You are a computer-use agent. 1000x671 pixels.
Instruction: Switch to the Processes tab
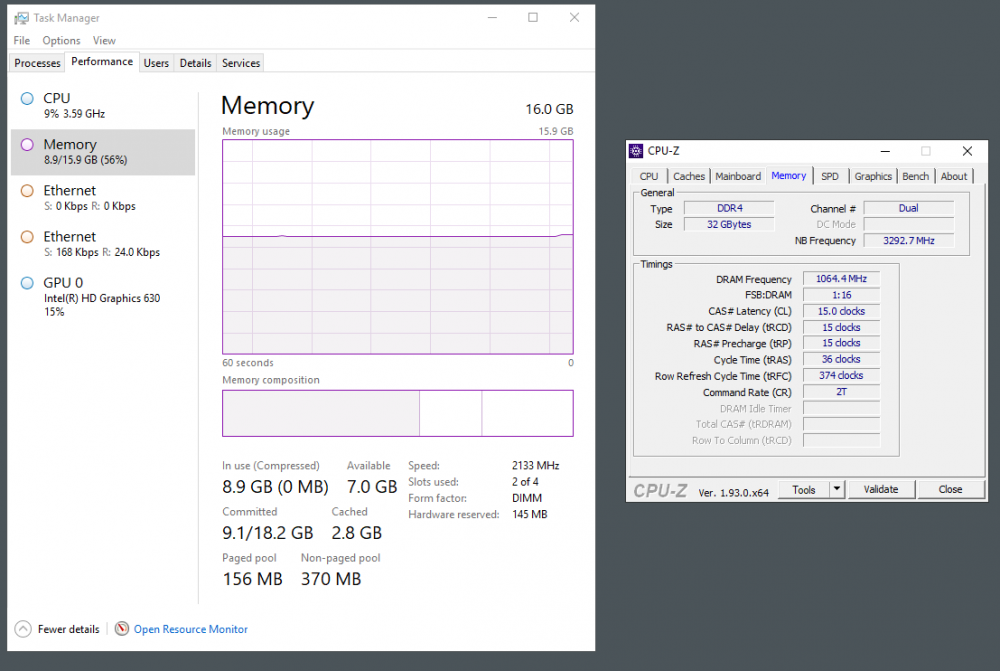click(x=37, y=63)
